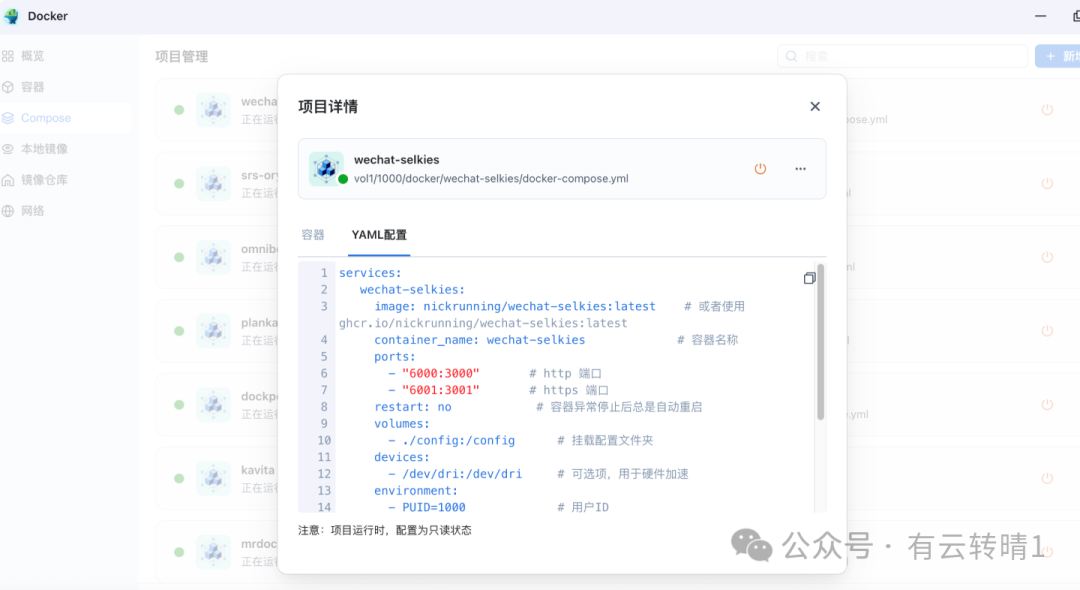
Task: Click power icon on the kavita project row
Action: 1047,478
